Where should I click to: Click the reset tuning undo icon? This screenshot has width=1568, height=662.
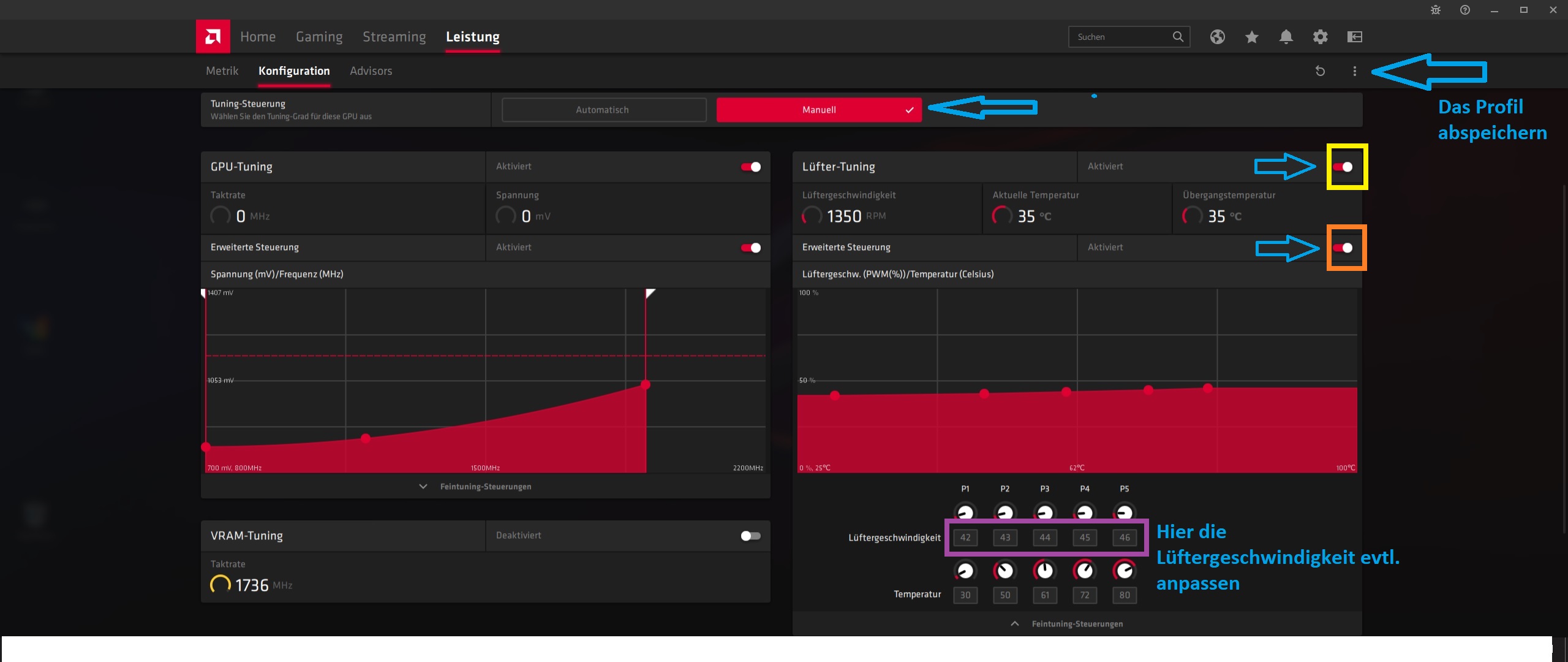[x=1320, y=71]
